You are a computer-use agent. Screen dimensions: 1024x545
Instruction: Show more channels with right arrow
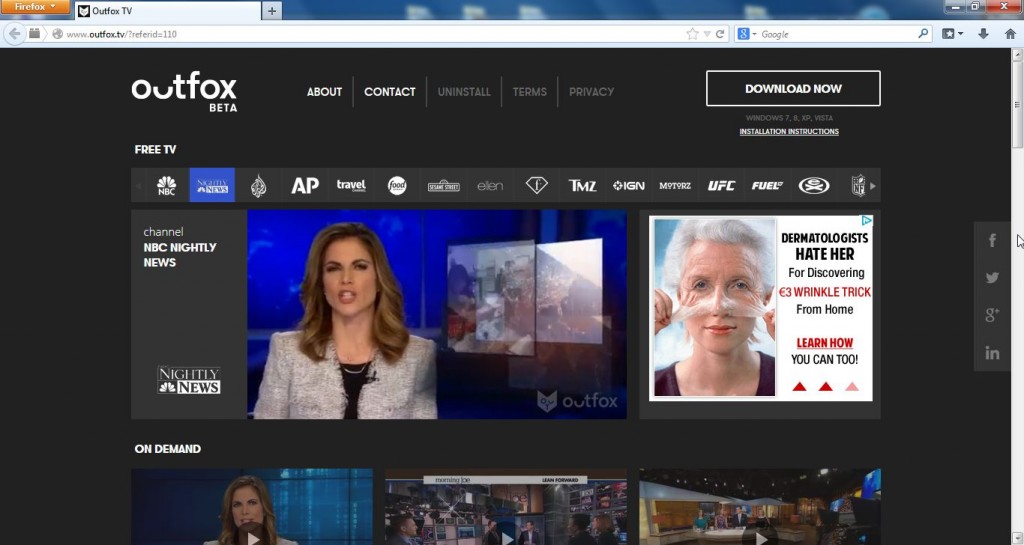[x=872, y=186]
